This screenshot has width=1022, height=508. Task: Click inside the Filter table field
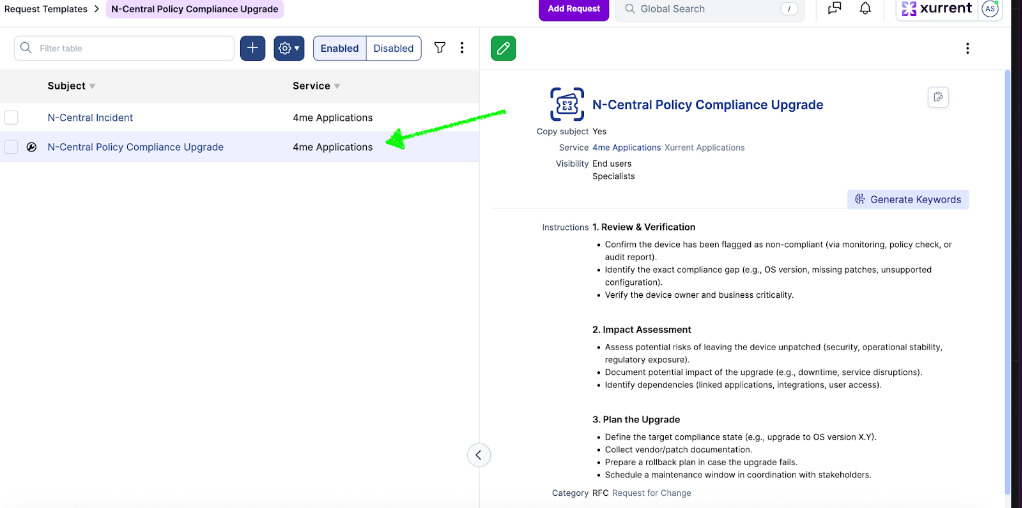(x=124, y=48)
